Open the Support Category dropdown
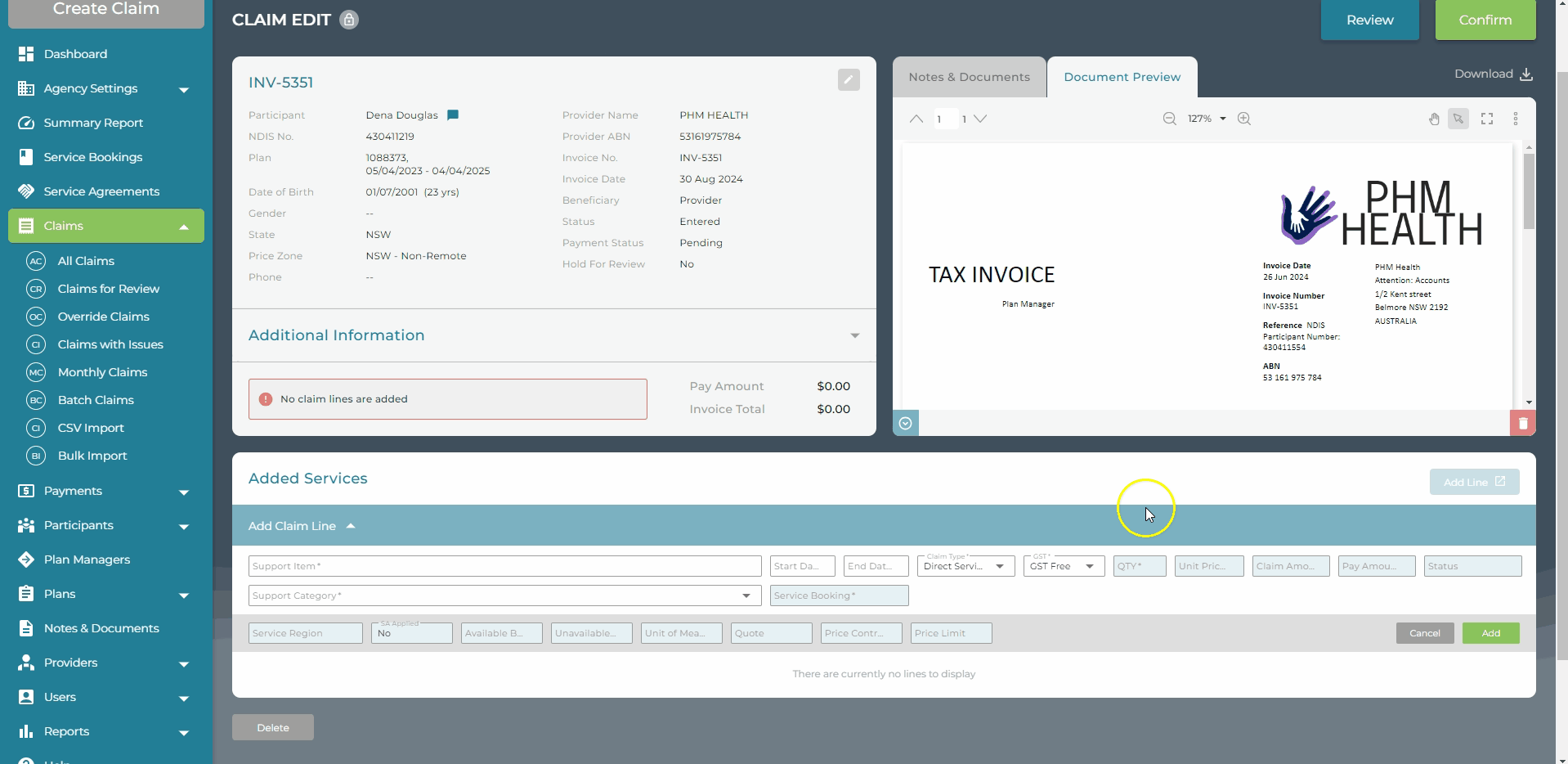Screen dimensions: 1568x764 (x=504, y=595)
